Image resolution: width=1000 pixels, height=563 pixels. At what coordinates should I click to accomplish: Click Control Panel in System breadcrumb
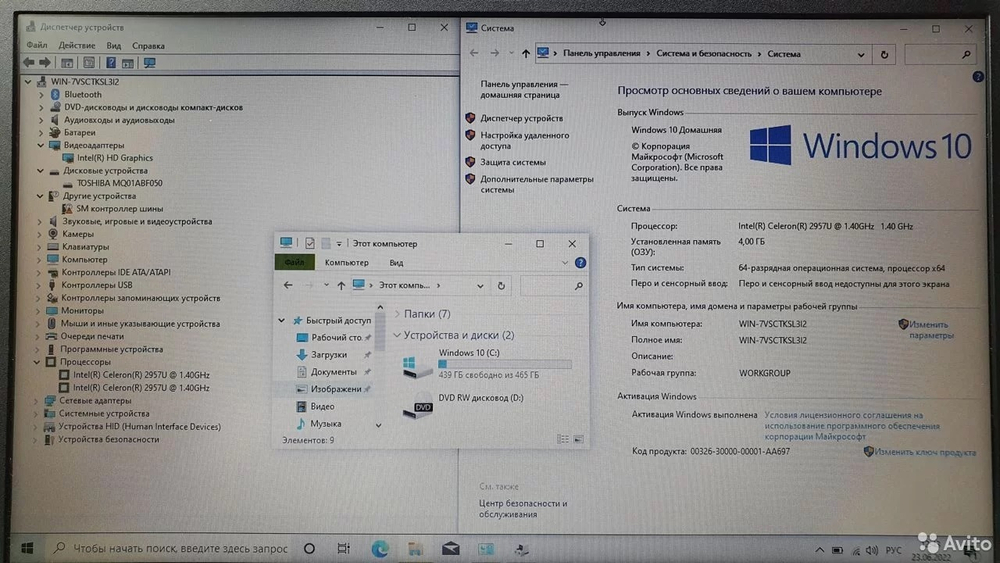601,54
